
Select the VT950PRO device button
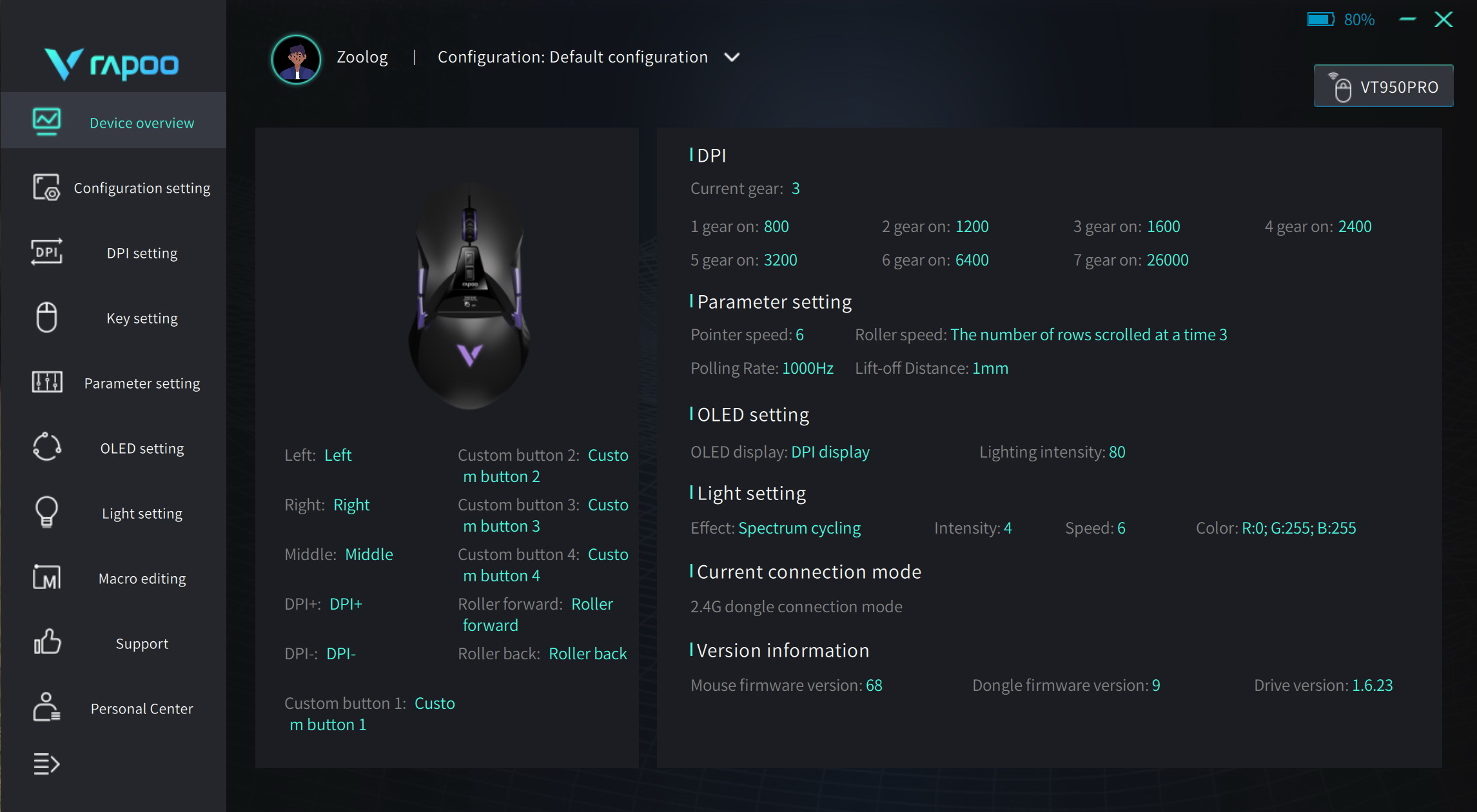pos(1383,87)
